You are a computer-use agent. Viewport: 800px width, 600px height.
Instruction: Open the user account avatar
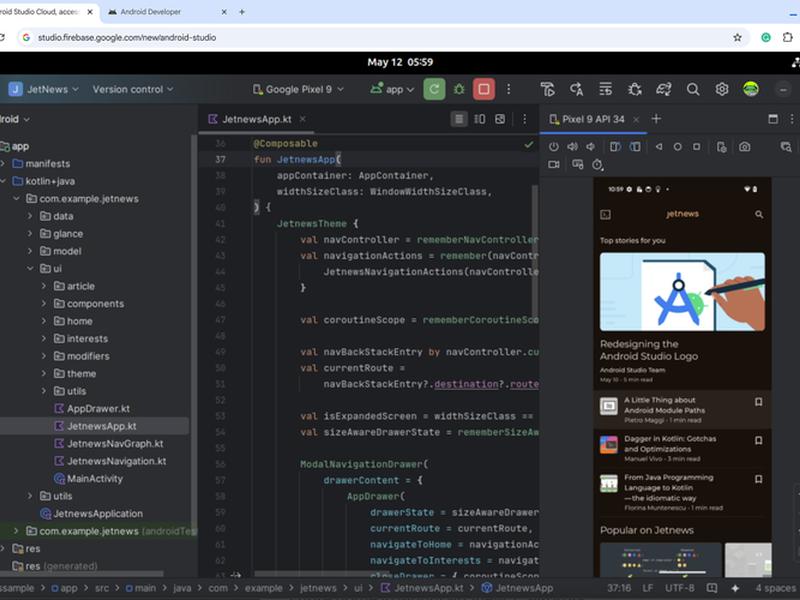click(751, 89)
